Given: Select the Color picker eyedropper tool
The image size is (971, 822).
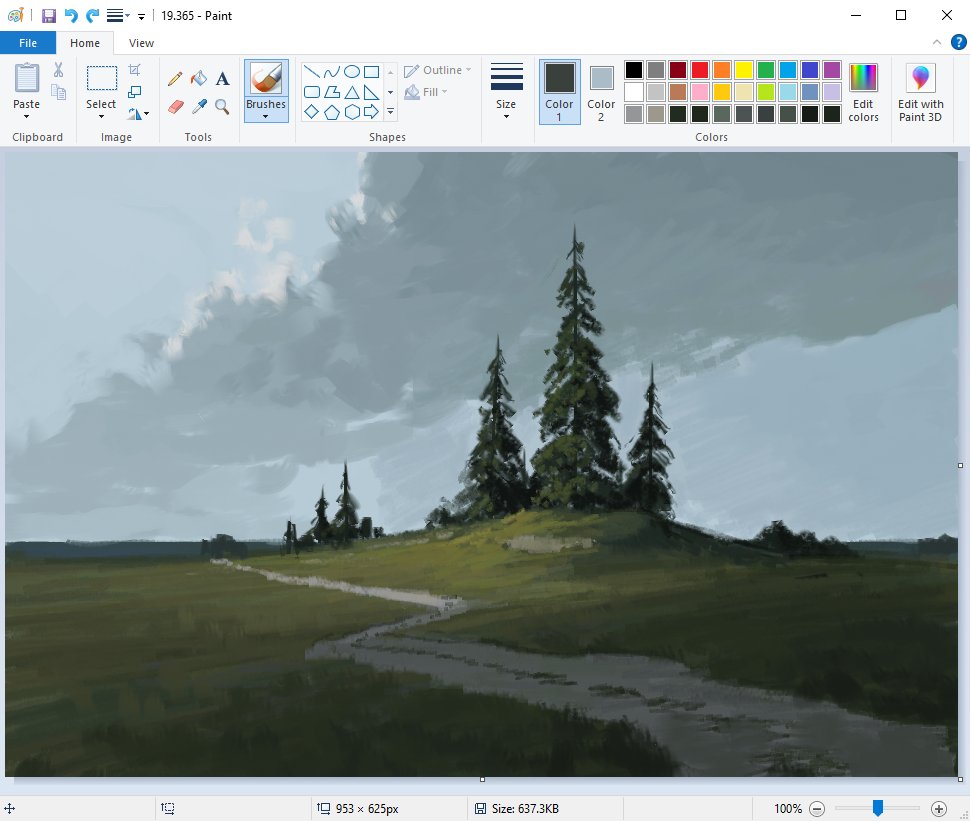Looking at the screenshot, I should [x=199, y=107].
